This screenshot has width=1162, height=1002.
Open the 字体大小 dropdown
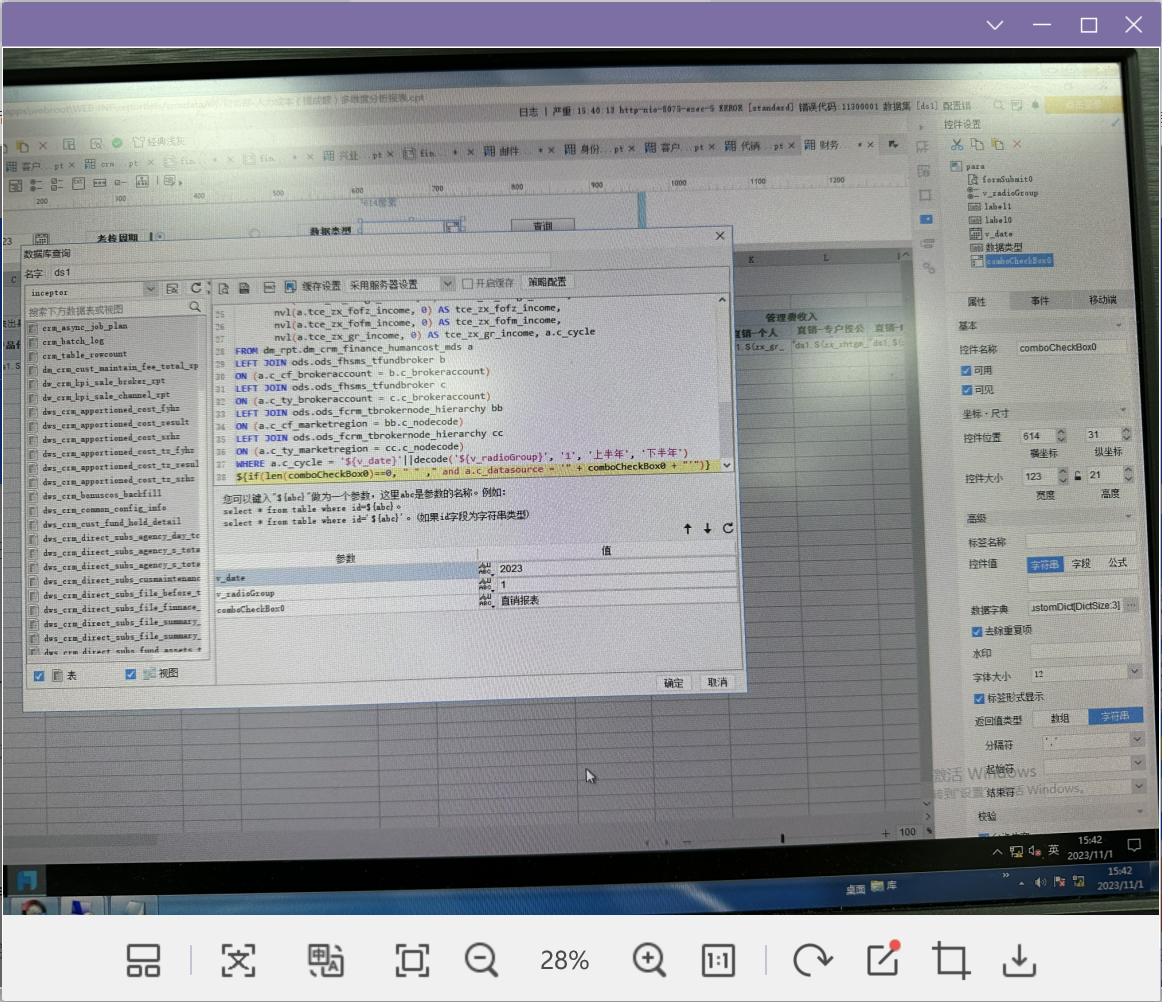1135,671
